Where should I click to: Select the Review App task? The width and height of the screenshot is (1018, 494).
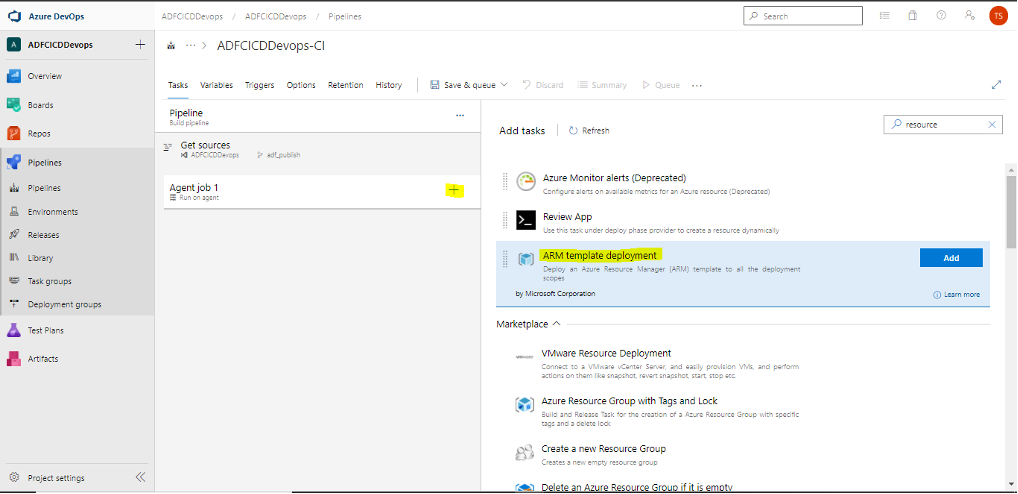[743, 222]
